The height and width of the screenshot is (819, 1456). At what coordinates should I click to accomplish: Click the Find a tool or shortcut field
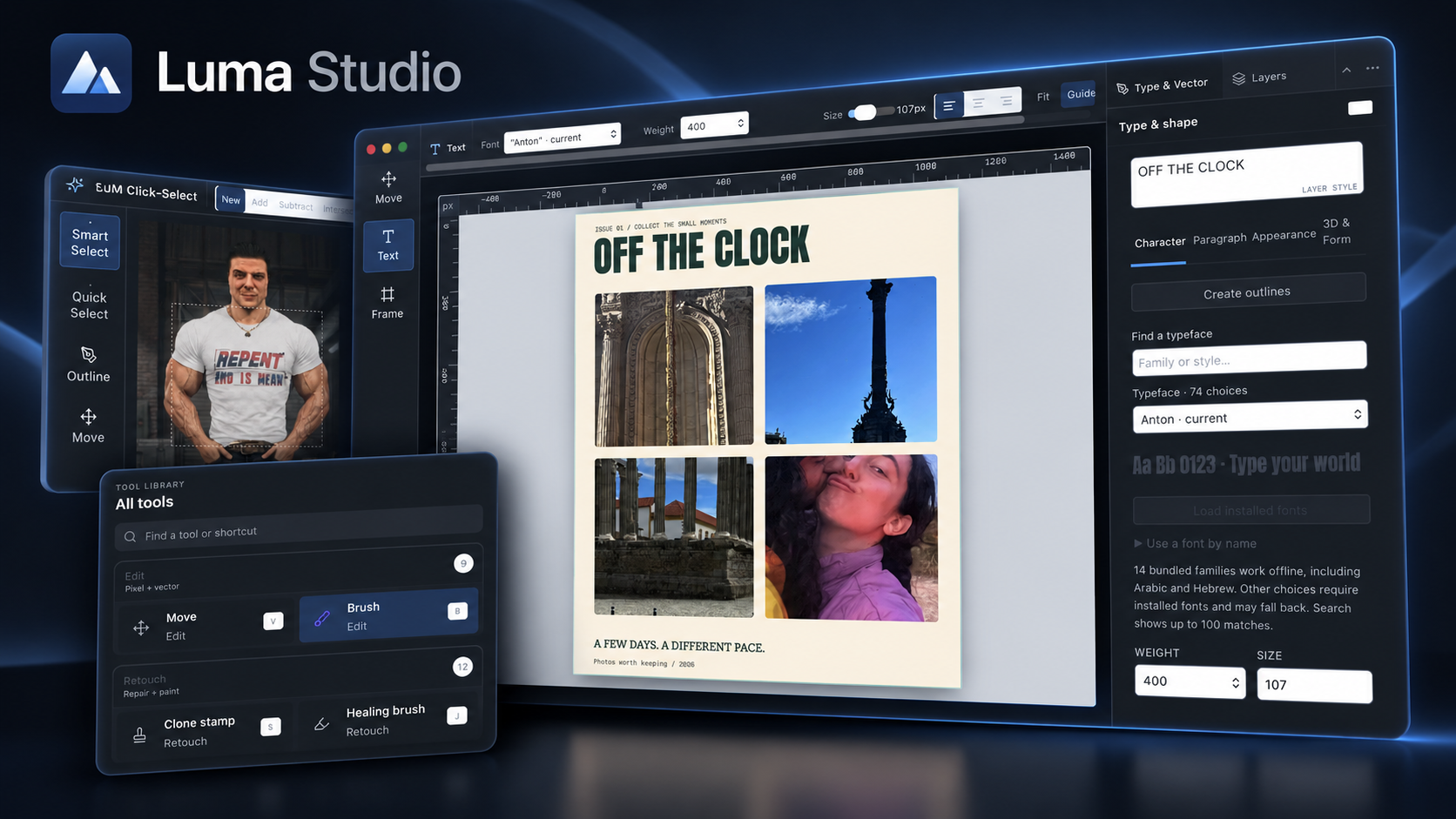click(298, 527)
